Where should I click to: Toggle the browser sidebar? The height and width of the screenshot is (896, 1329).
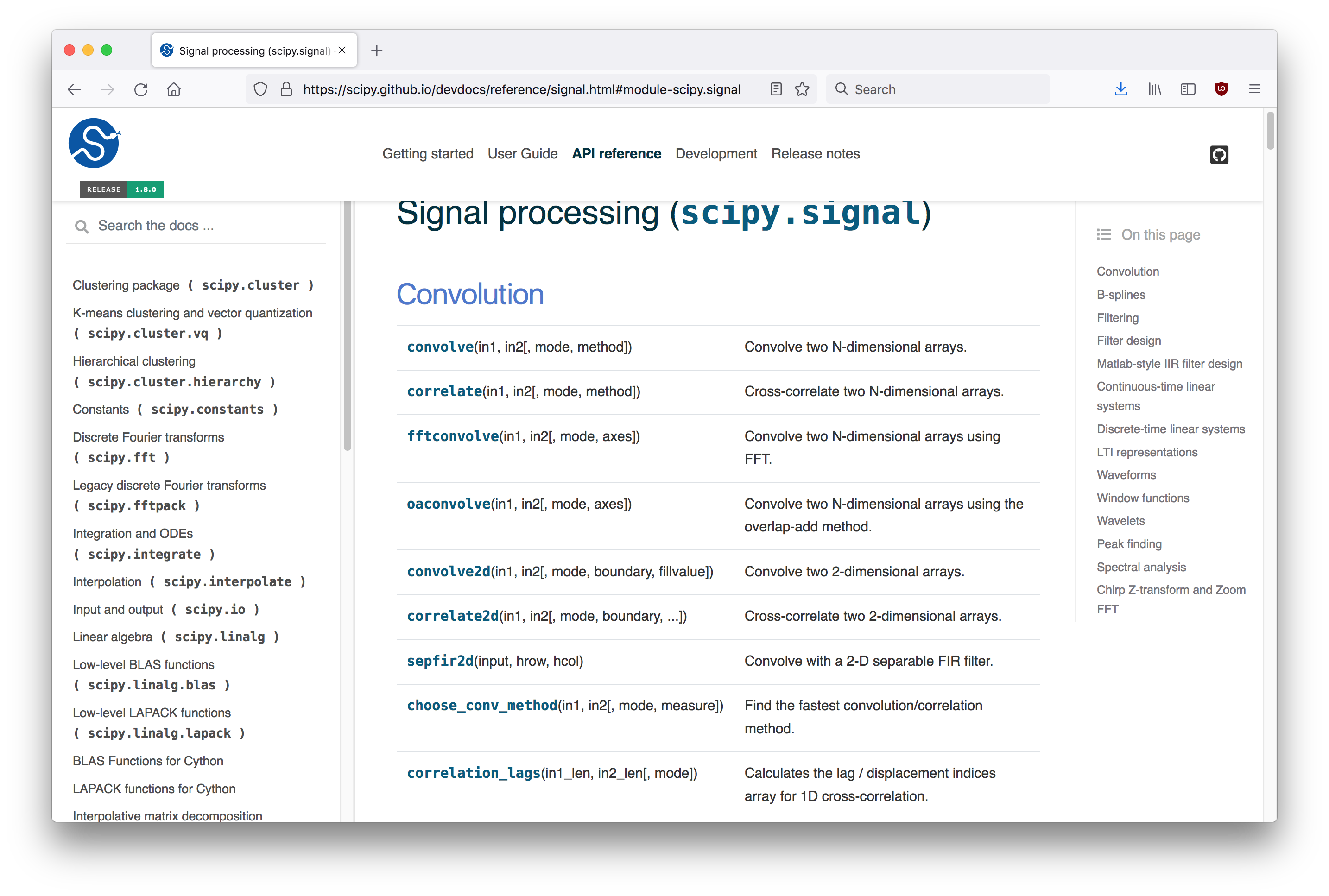coord(1188,89)
